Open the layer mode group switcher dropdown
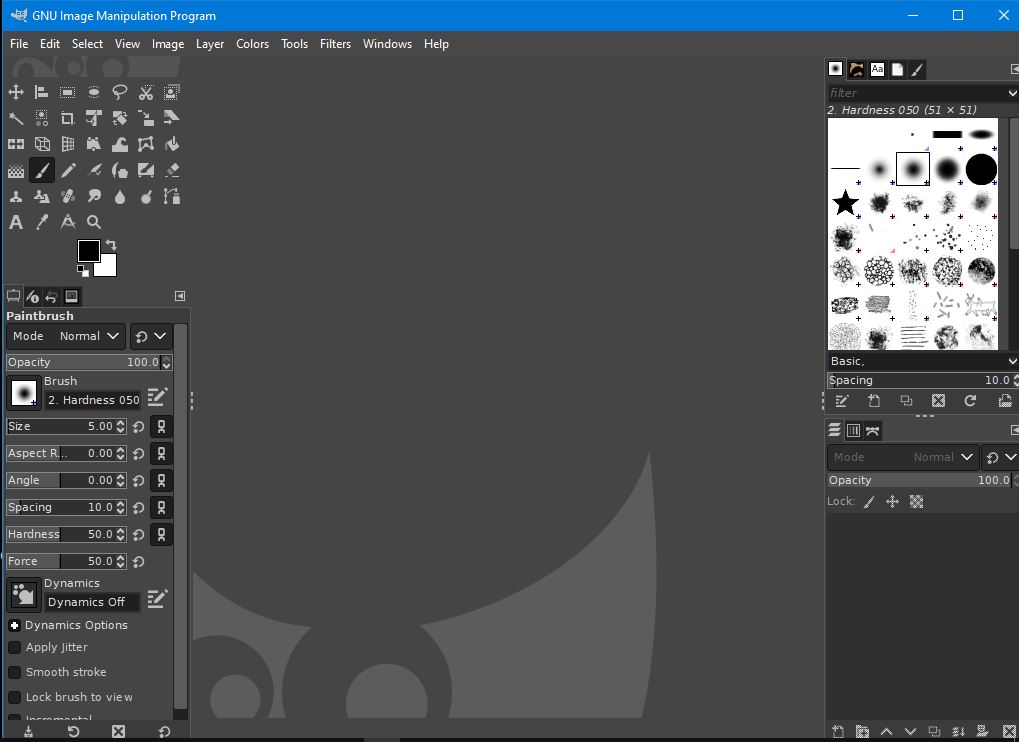1019x742 pixels. click(1000, 457)
